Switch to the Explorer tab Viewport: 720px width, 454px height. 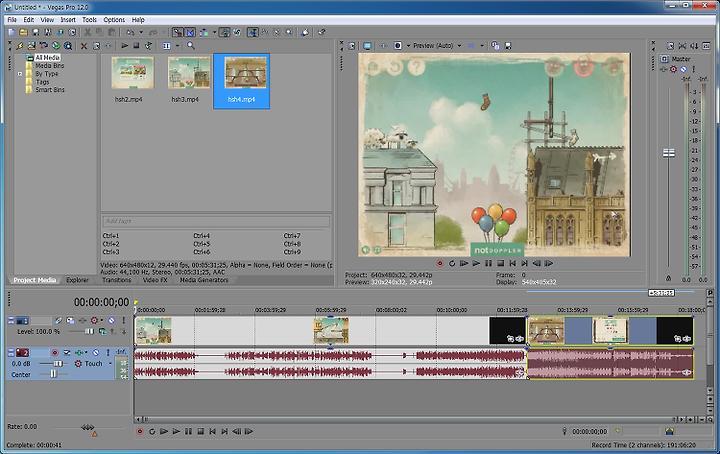(77, 280)
